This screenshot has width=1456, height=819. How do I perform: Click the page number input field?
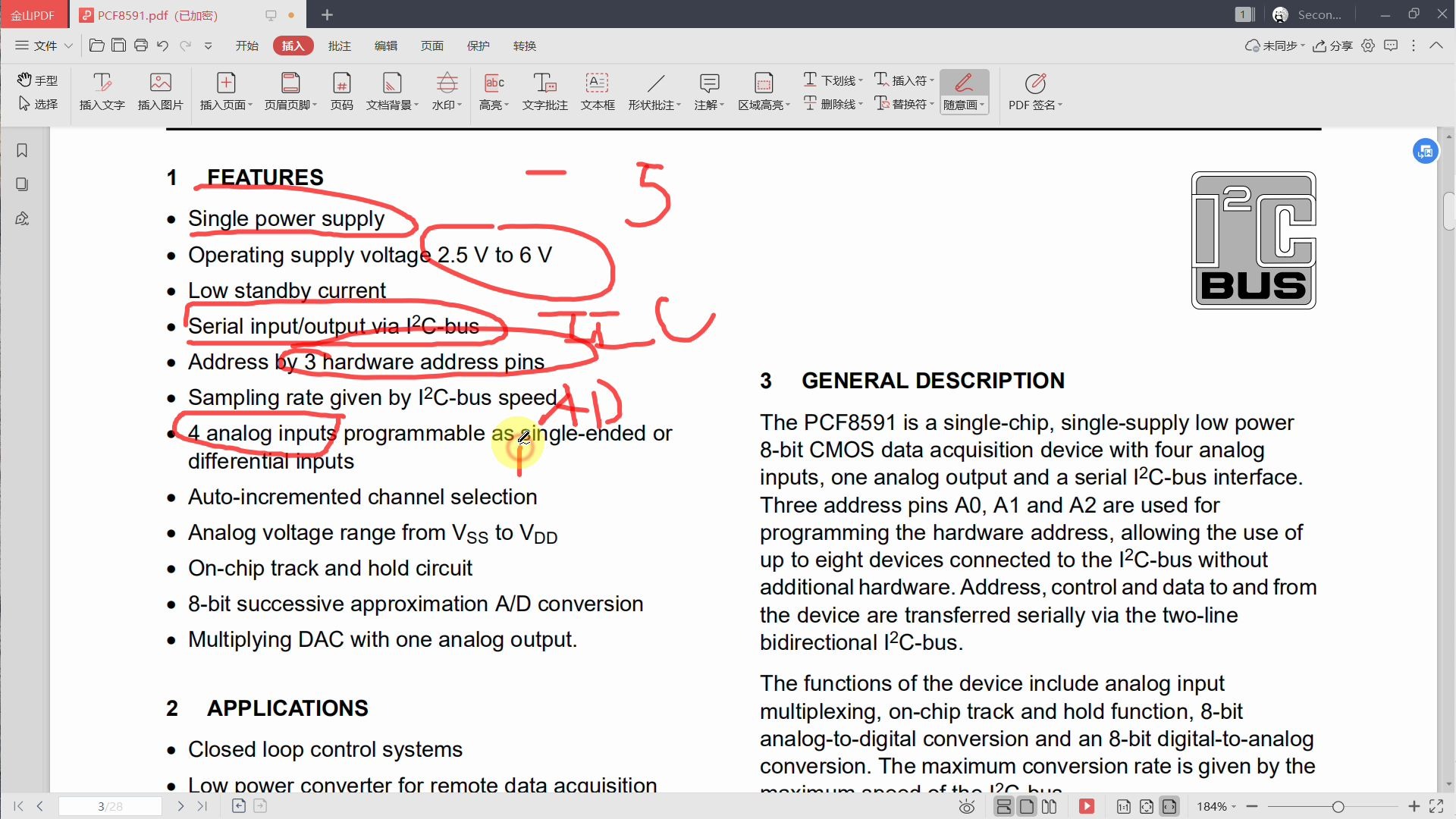pyautogui.click(x=110, y=806)
